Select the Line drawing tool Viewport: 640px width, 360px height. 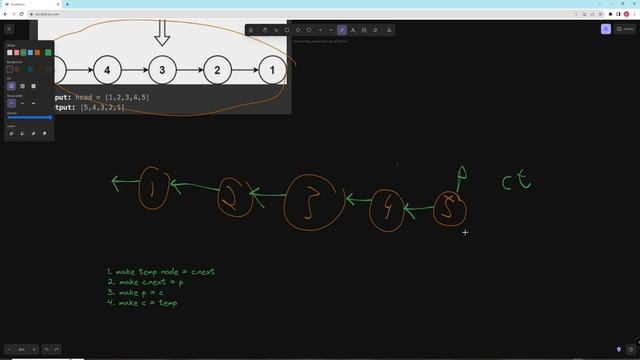pyautogui.click(x=331, y=30)
